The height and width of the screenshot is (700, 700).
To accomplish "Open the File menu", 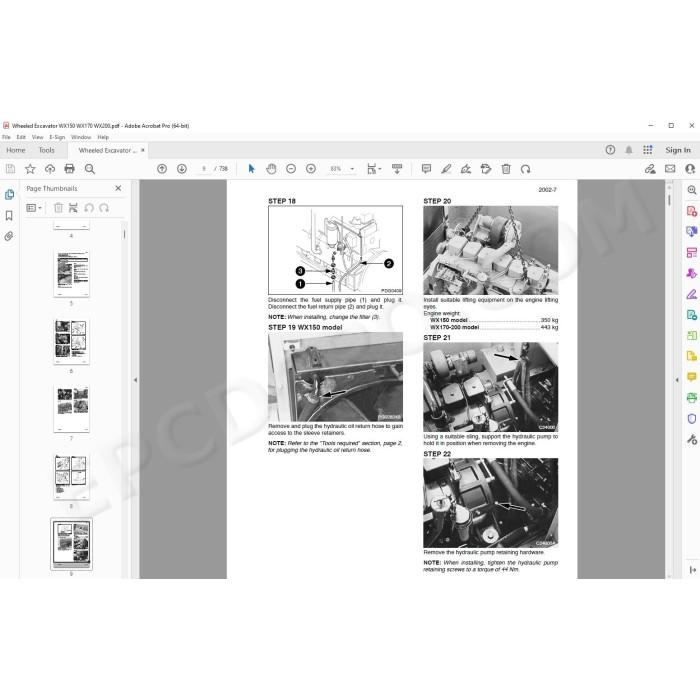I will coord(6,137).
